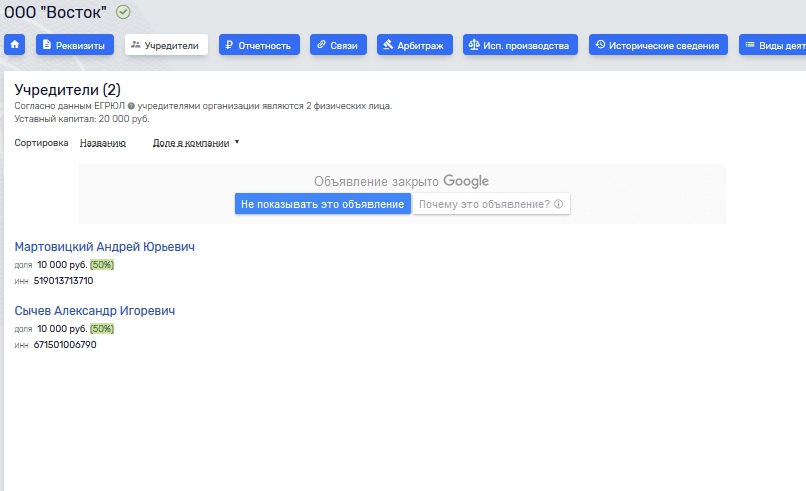This screenshot has width=806, height=491.
Task: Sort founders by Названию
Action: 103,143
